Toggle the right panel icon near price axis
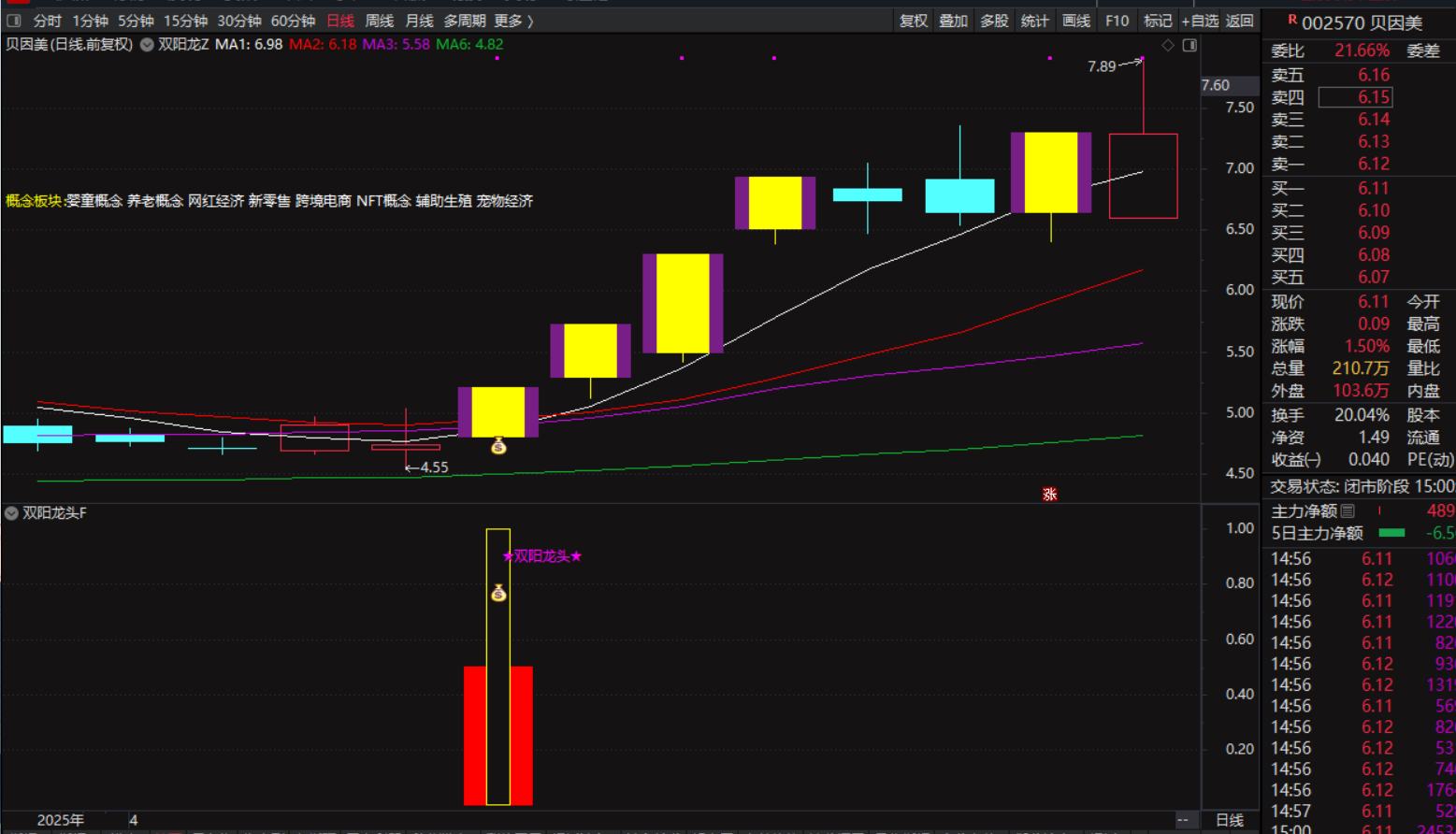The width and height of the screenshot is (1456, 834). [1189, 45]
